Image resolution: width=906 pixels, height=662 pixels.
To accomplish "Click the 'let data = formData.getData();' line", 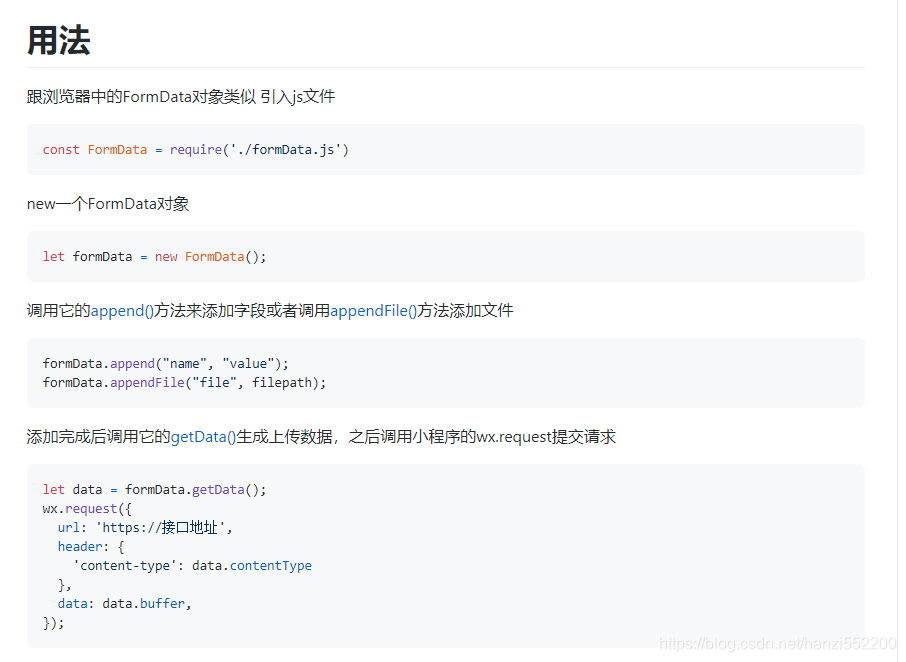I will pos(154,489).
